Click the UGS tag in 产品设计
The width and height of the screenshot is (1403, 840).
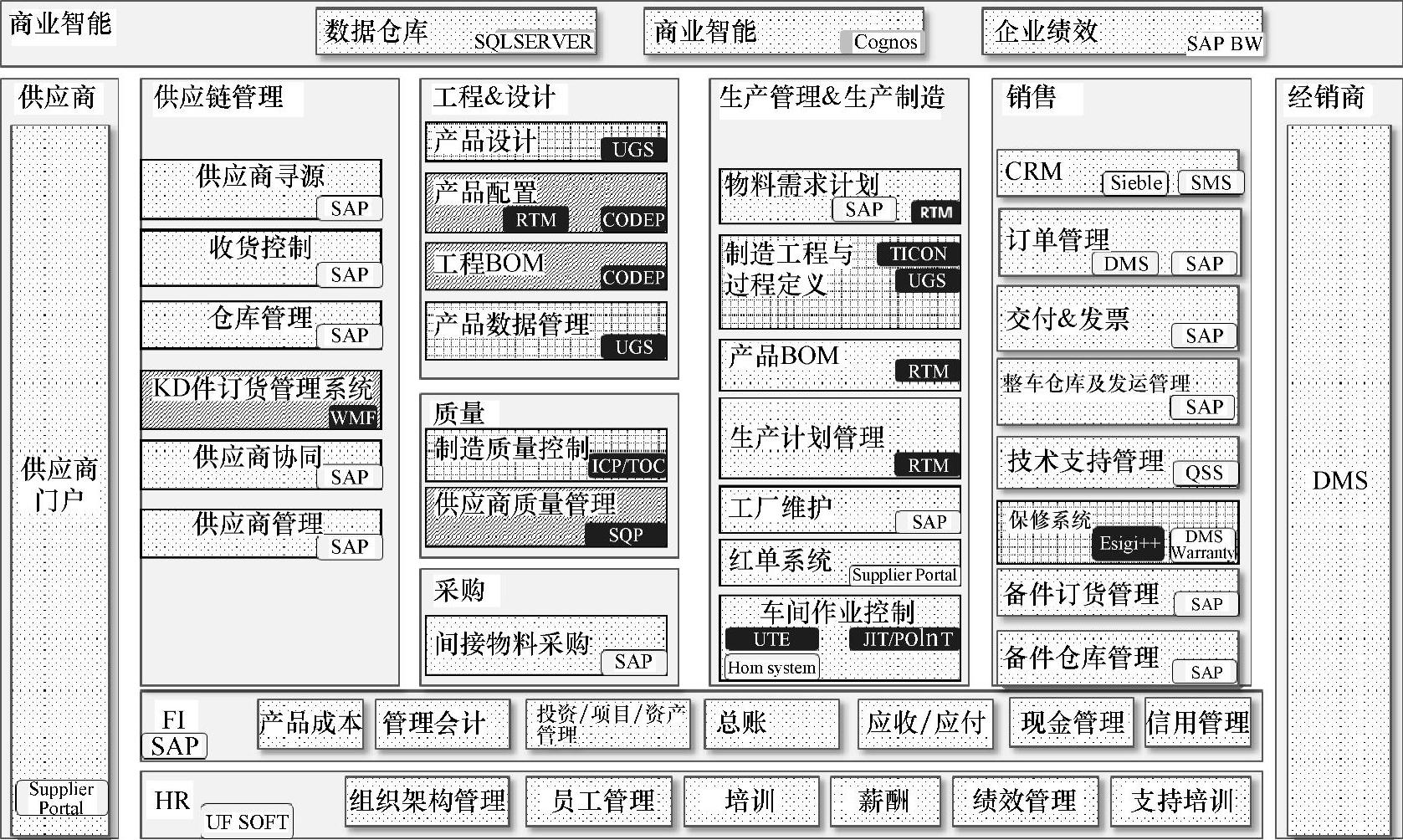tap(633, 149)
